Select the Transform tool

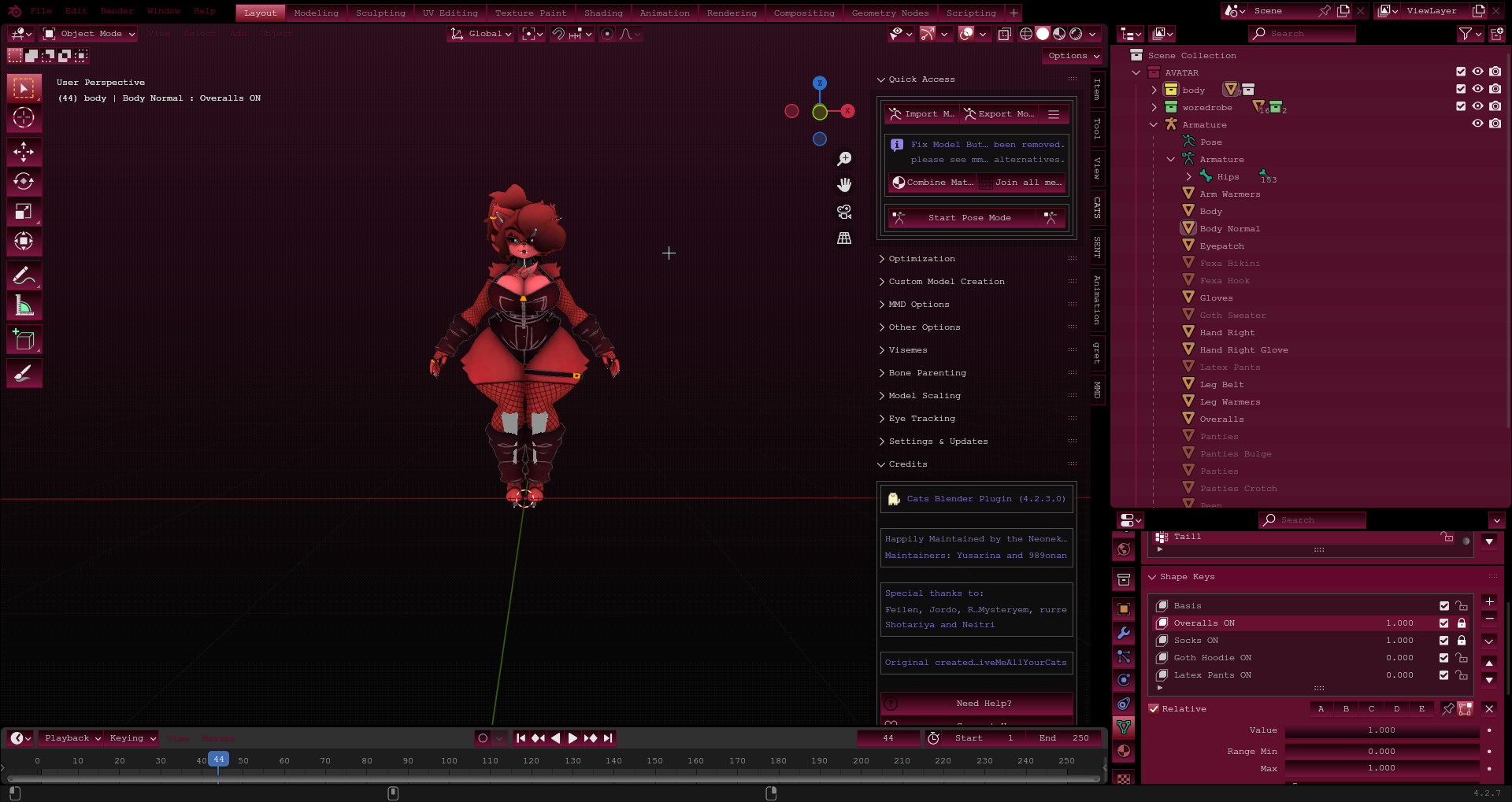[x=24, y=242]
